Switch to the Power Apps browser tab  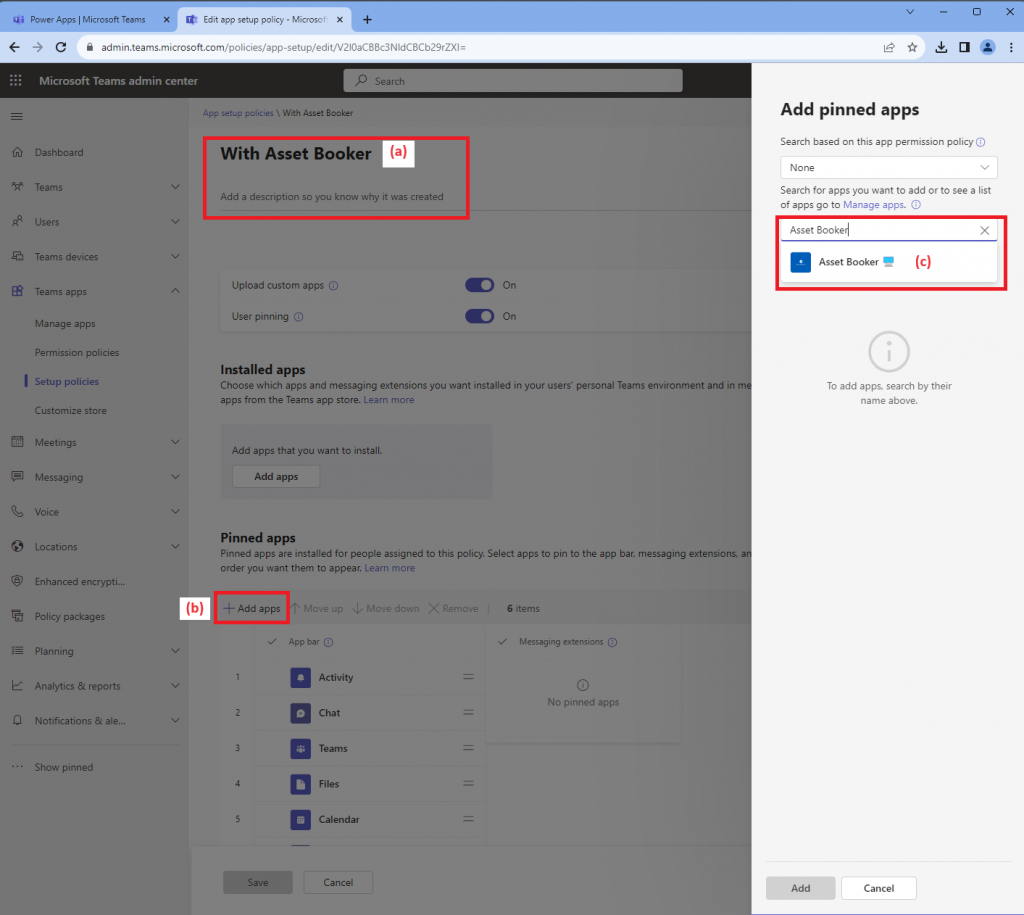(85, 18)
